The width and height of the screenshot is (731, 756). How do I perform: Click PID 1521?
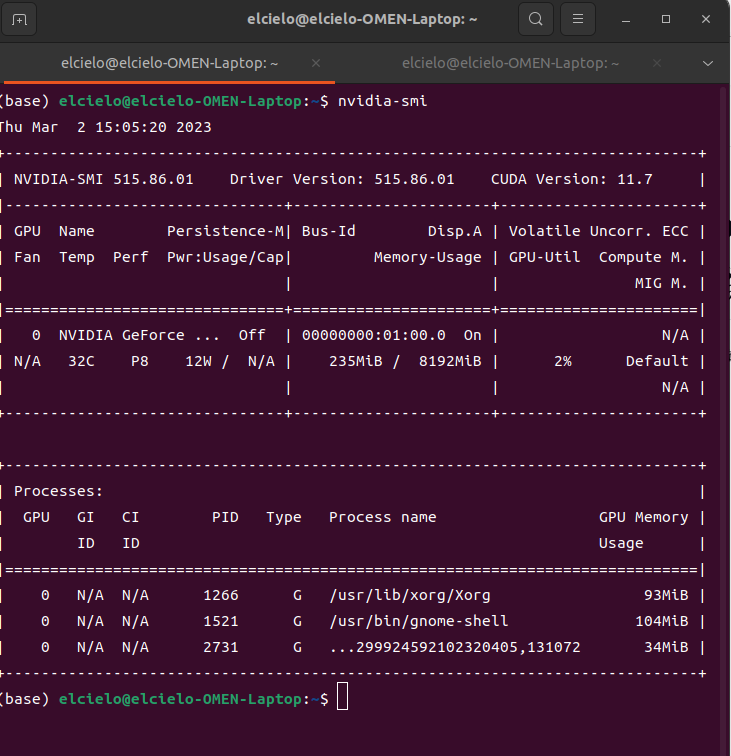click(221, 621)
